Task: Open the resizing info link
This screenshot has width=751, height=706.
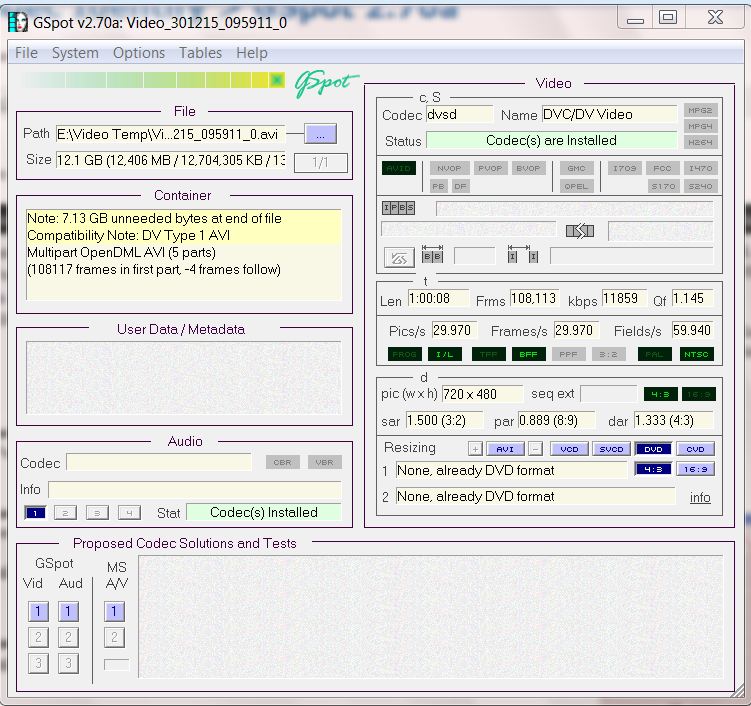Action: pyautogui.click(x=700, y=498)
